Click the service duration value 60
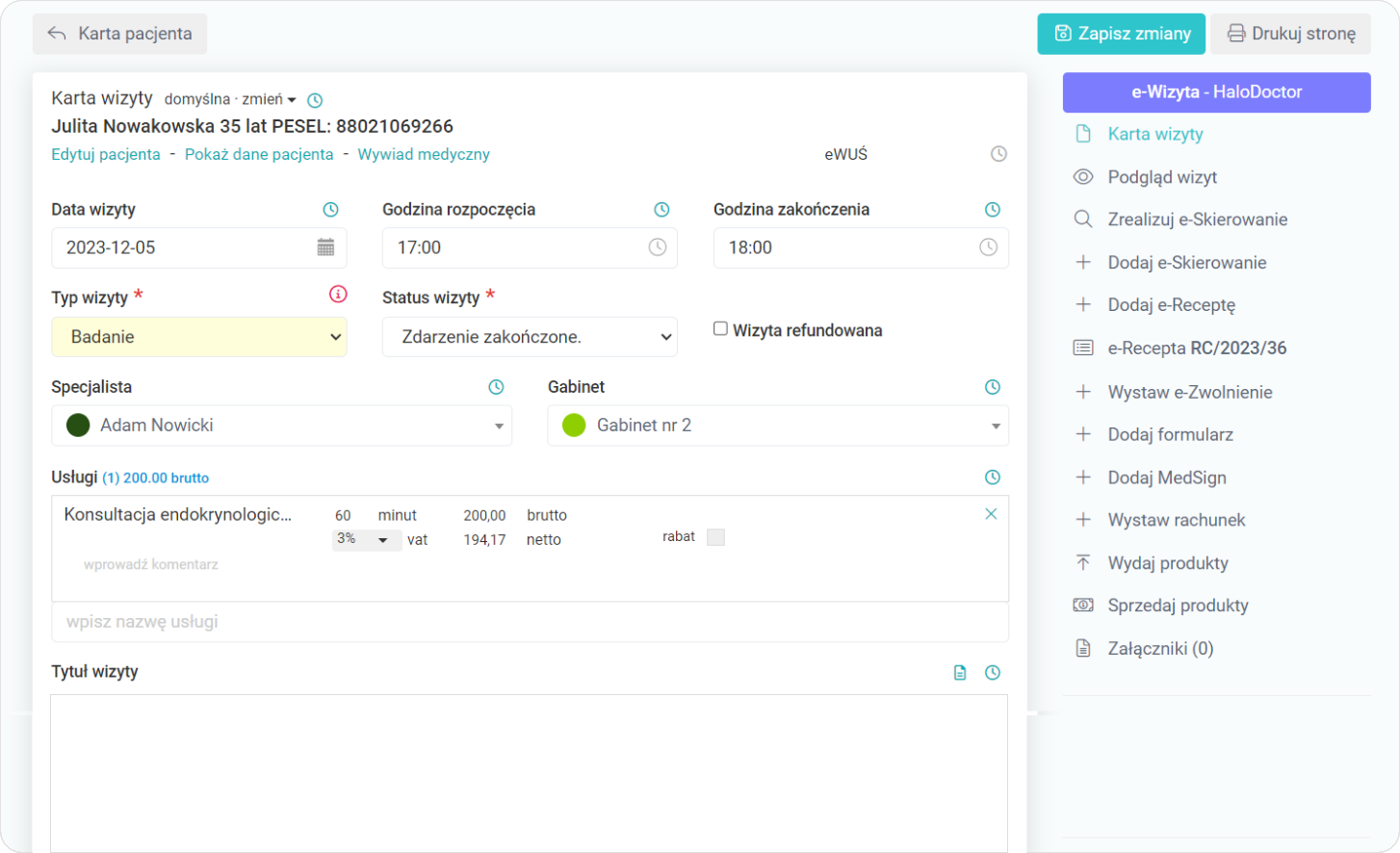This screenshot has height=853, width=1400. click(343, 515)
